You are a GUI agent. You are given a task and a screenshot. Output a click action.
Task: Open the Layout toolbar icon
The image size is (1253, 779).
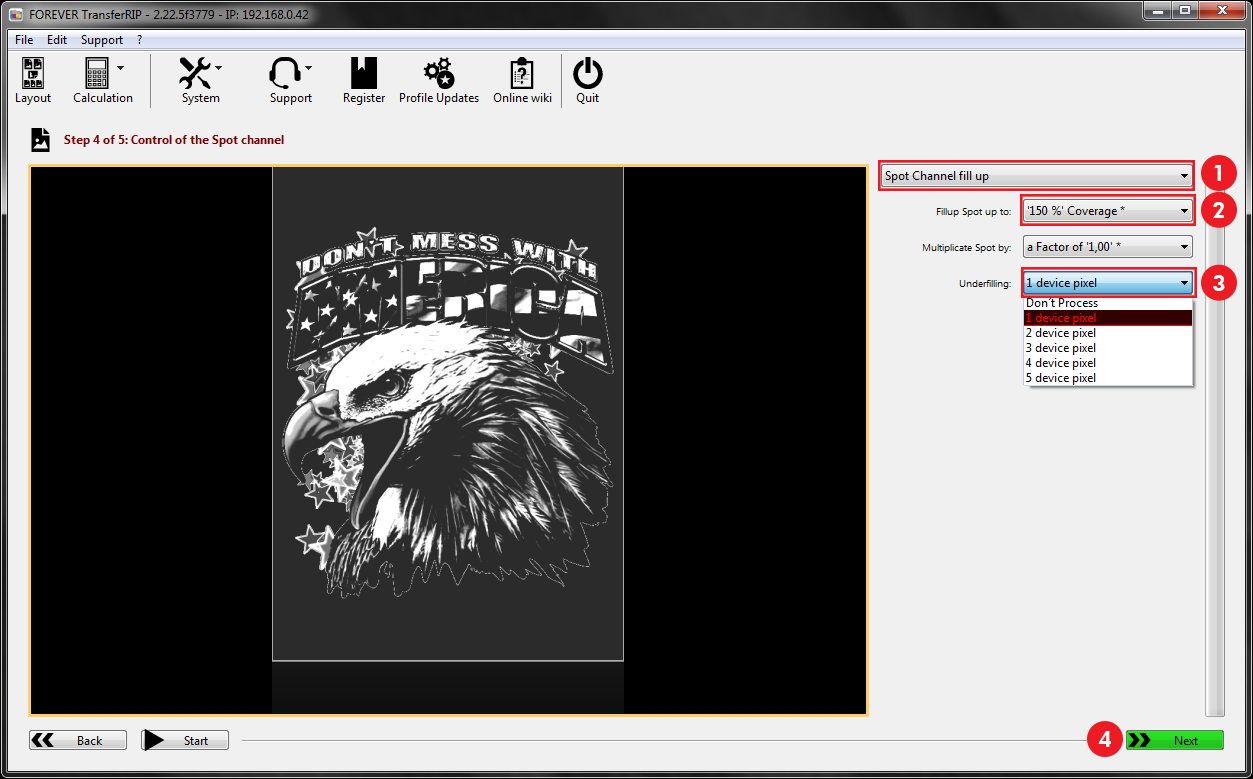(x=33, y=79)
